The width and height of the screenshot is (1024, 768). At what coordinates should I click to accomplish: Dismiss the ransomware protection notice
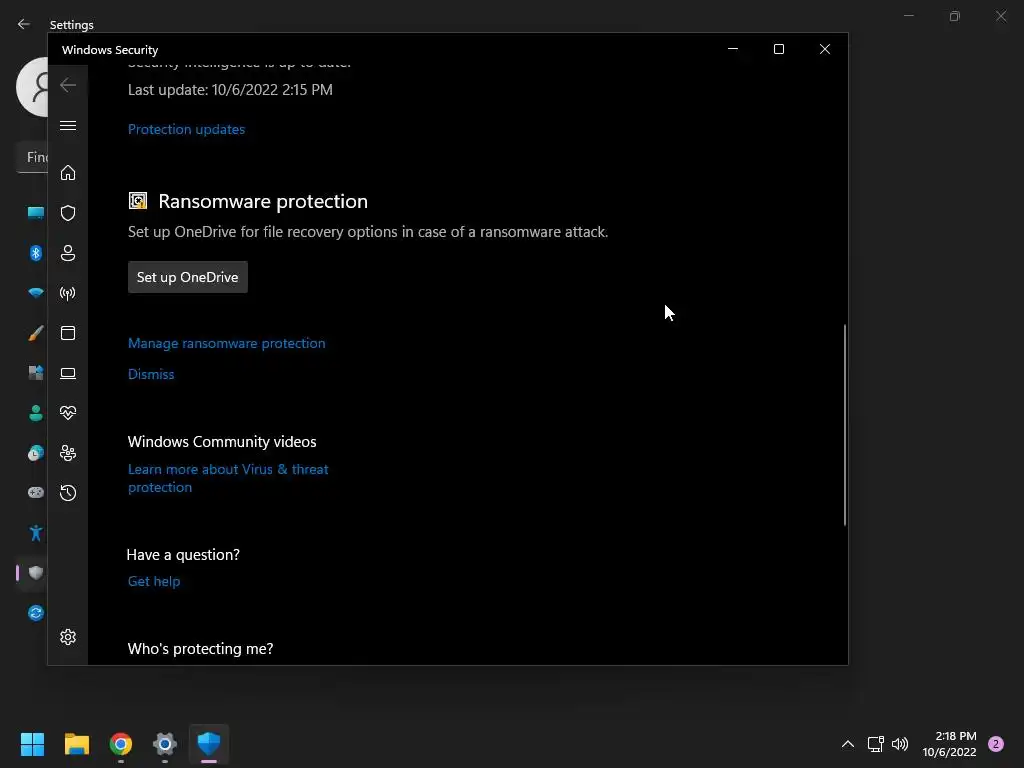[x=151, y=374]
